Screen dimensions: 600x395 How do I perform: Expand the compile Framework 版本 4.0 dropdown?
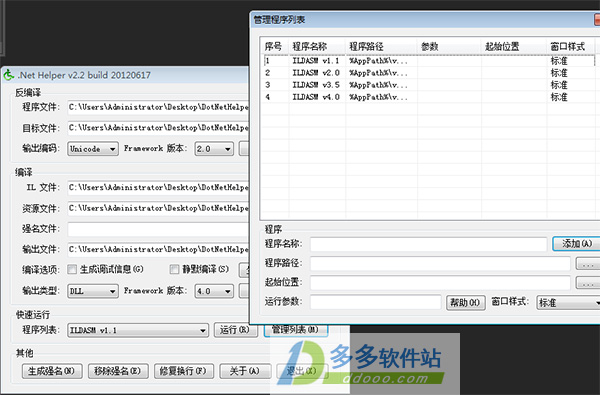tap(214, 291)
